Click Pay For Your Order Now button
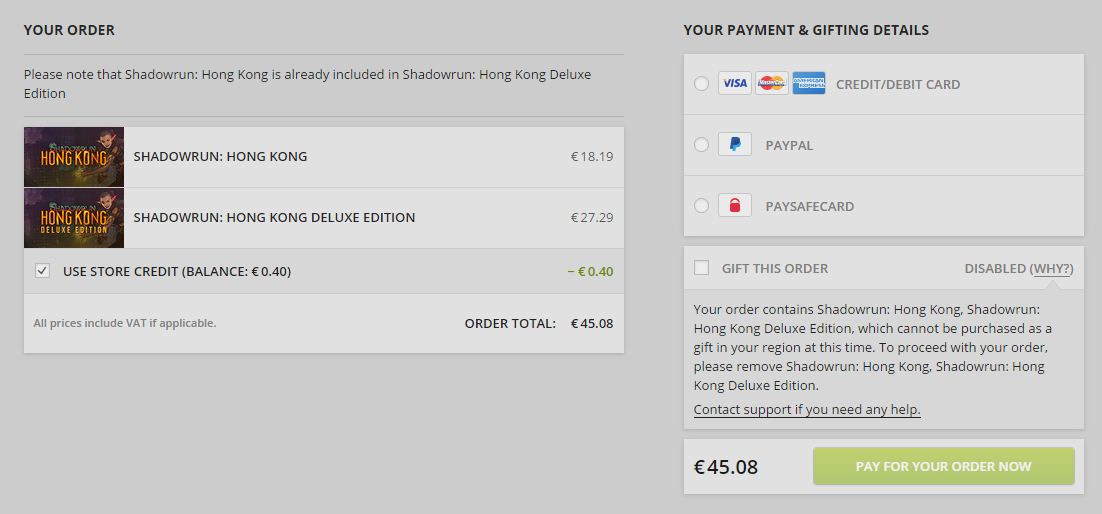 (x=944, y=466)
